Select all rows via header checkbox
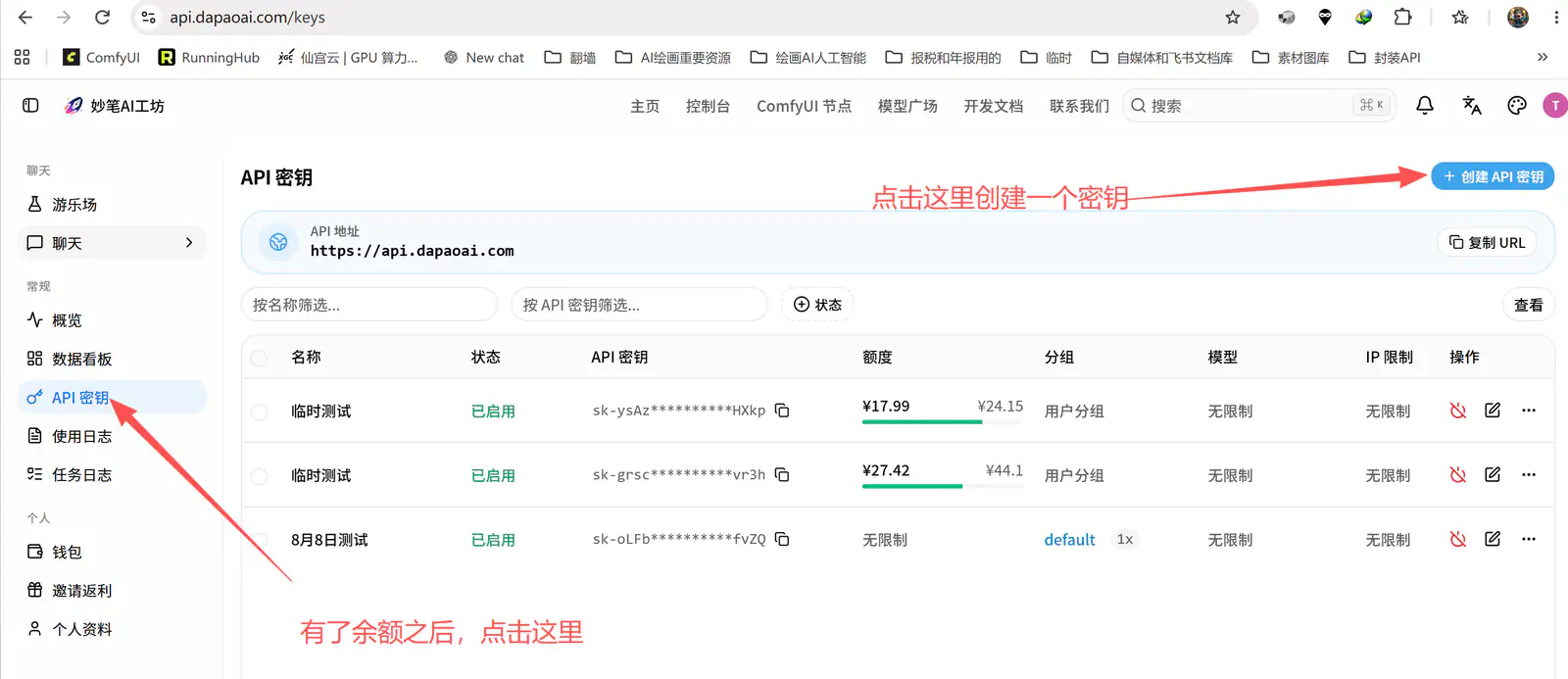Screen dimensions: 1568x679 click(259, 358)
